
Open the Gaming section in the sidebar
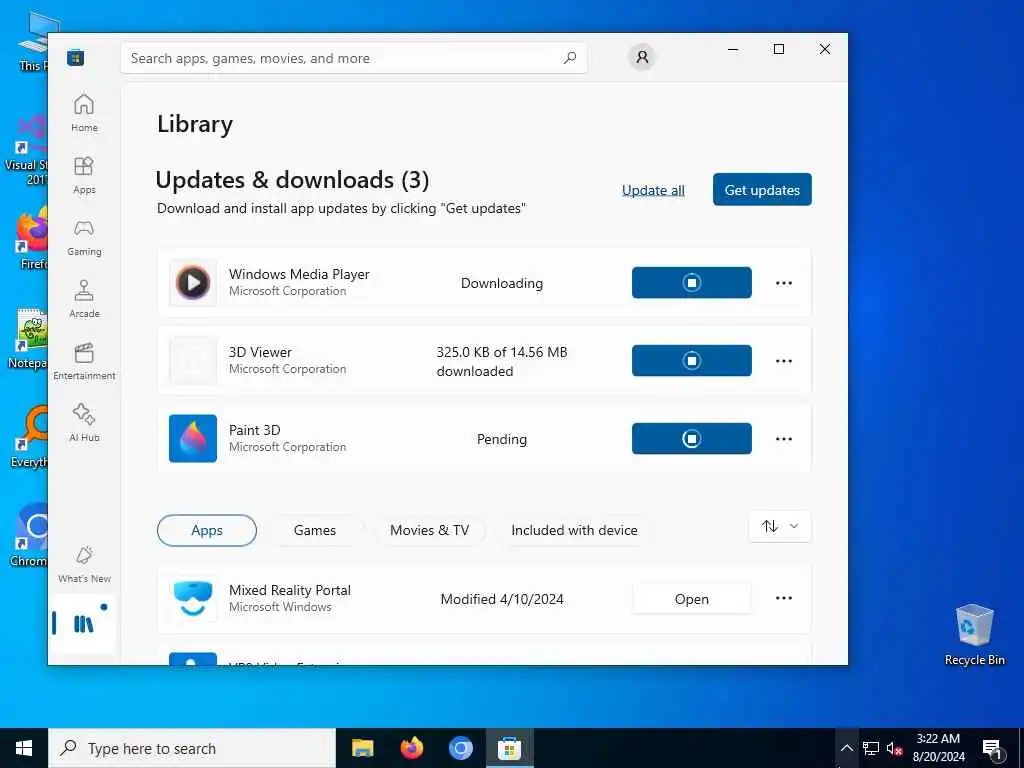pos(84,237)
